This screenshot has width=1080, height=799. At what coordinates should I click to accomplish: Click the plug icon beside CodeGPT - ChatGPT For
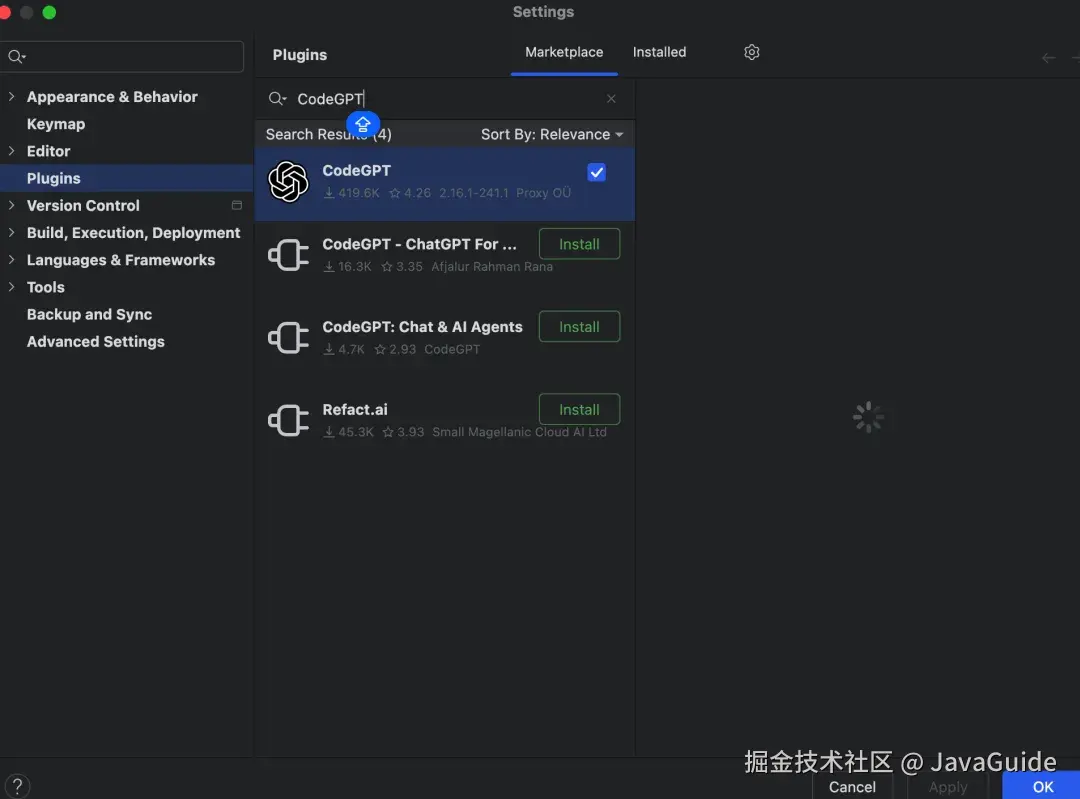[288, 256]
